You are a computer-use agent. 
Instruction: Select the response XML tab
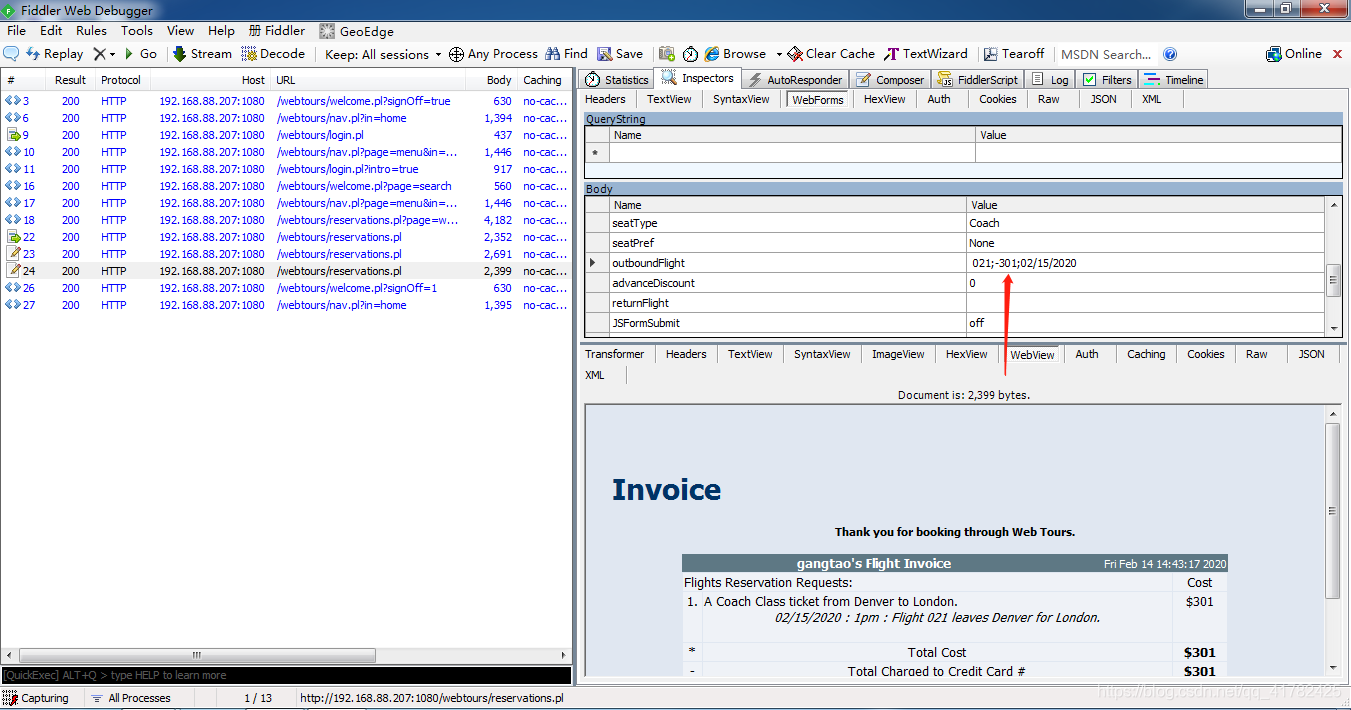(594, 375)
